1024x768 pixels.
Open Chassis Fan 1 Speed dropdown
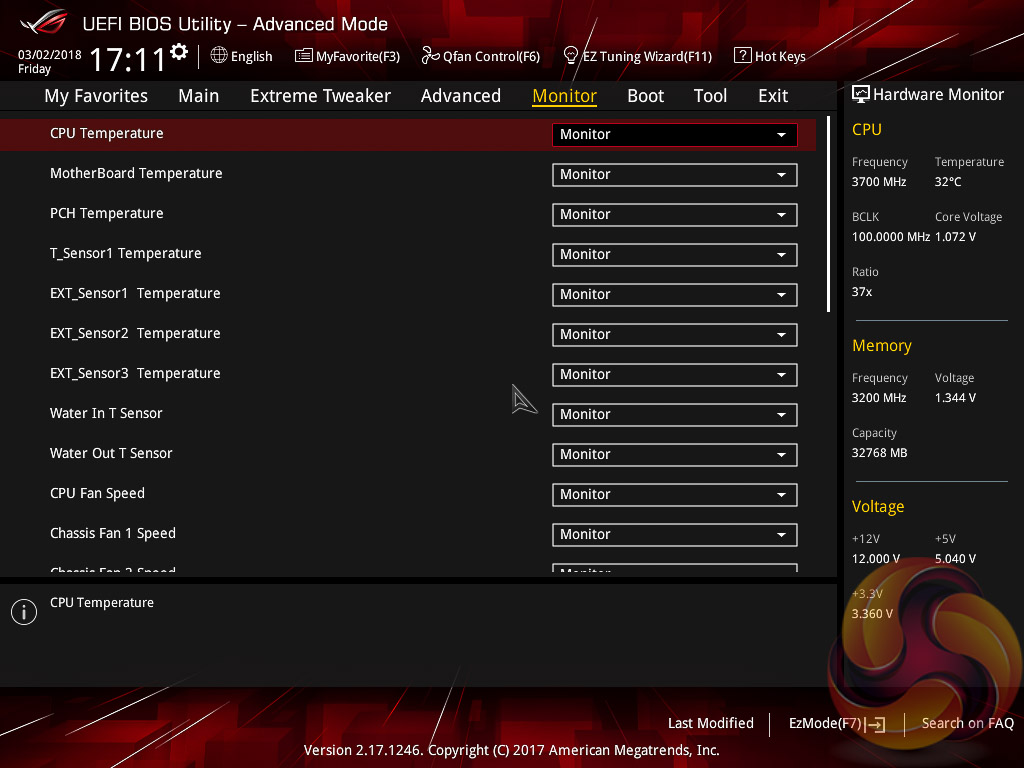675,534
